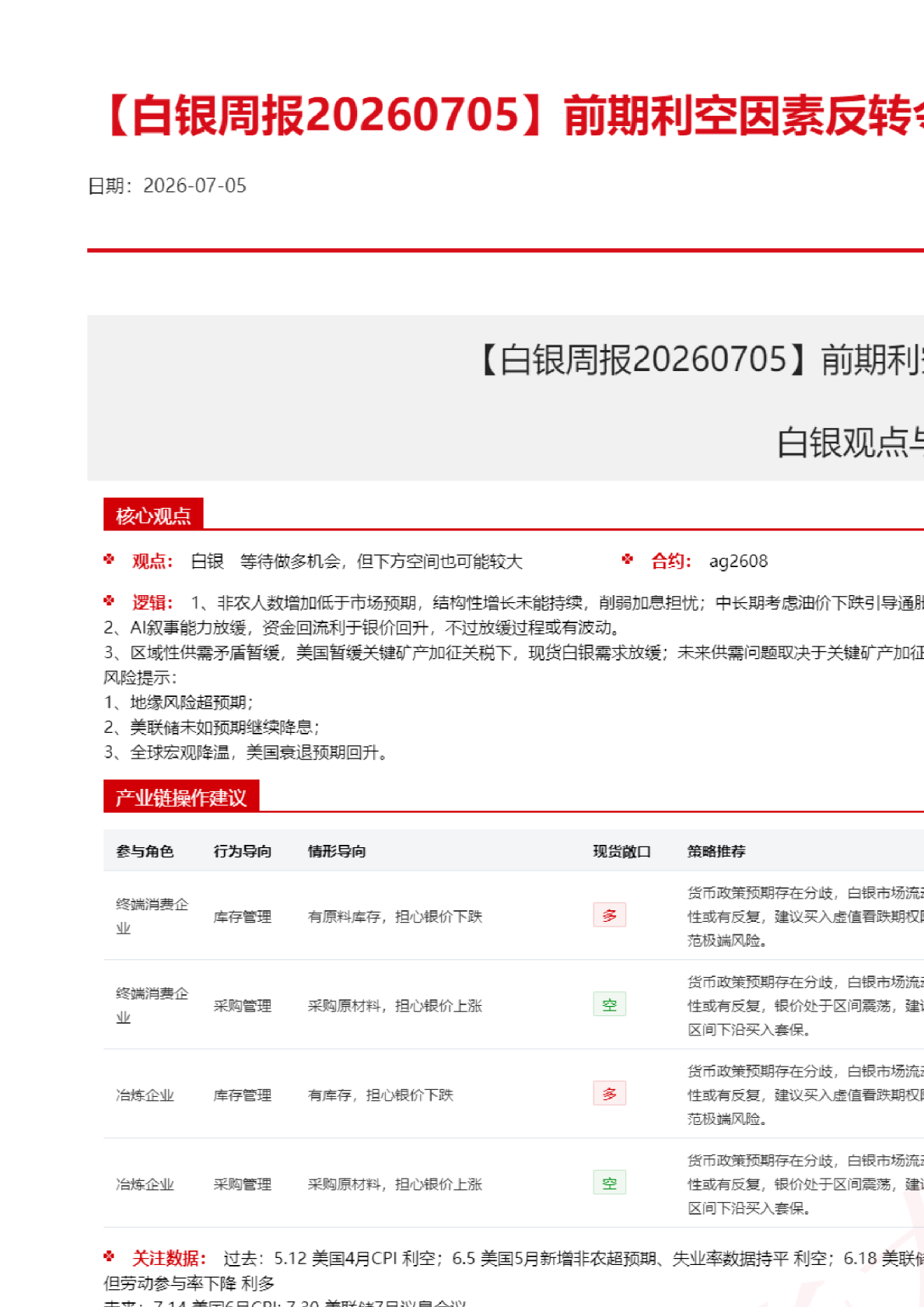Click the cell 有库存，担心银价下跌
The width and height of the screenshot is (924, 1307).
tap(380, 1095)
